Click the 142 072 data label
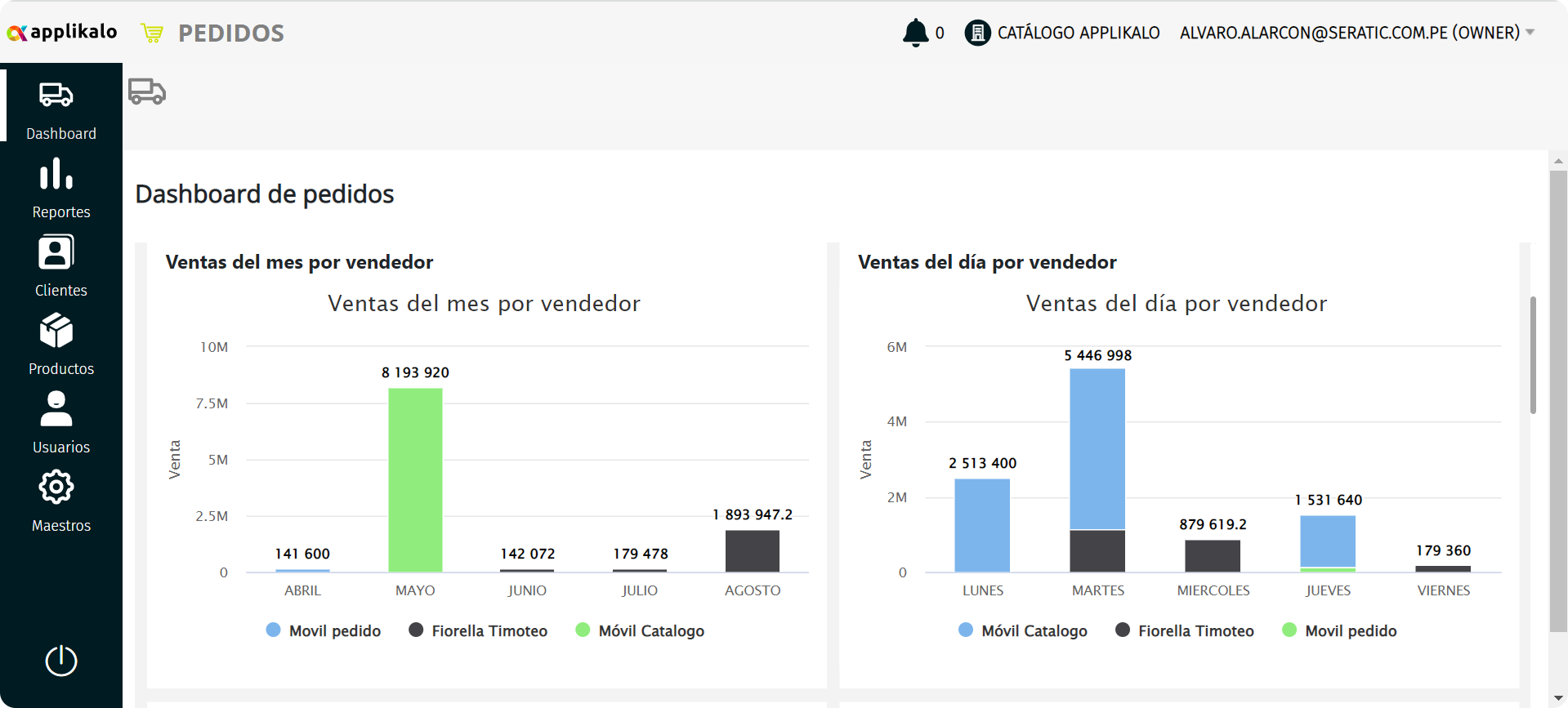Viewport: 1568px width, 708px height. 527,554
